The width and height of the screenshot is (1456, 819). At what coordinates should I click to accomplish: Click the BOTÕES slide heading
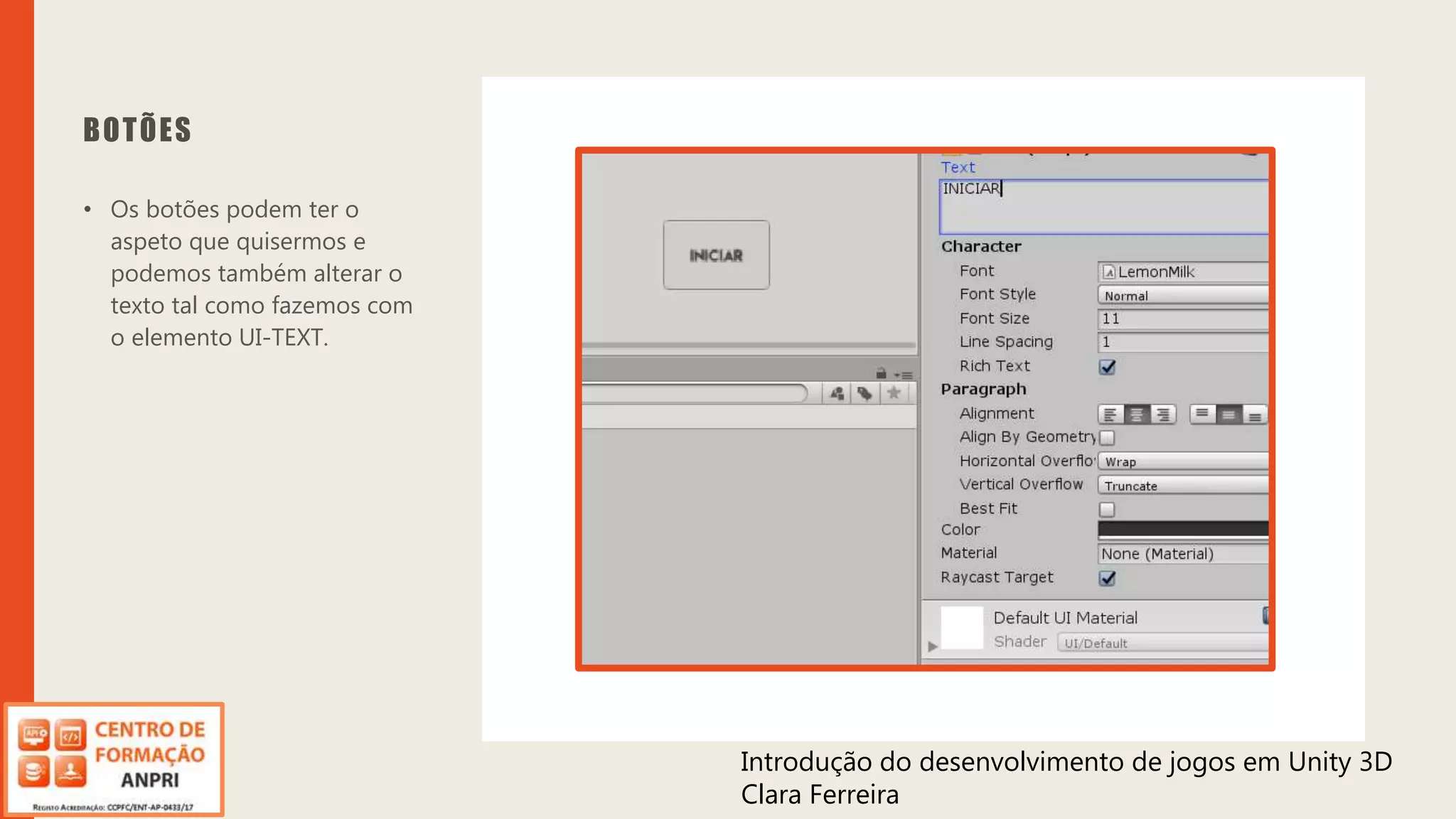coord(137,129)
